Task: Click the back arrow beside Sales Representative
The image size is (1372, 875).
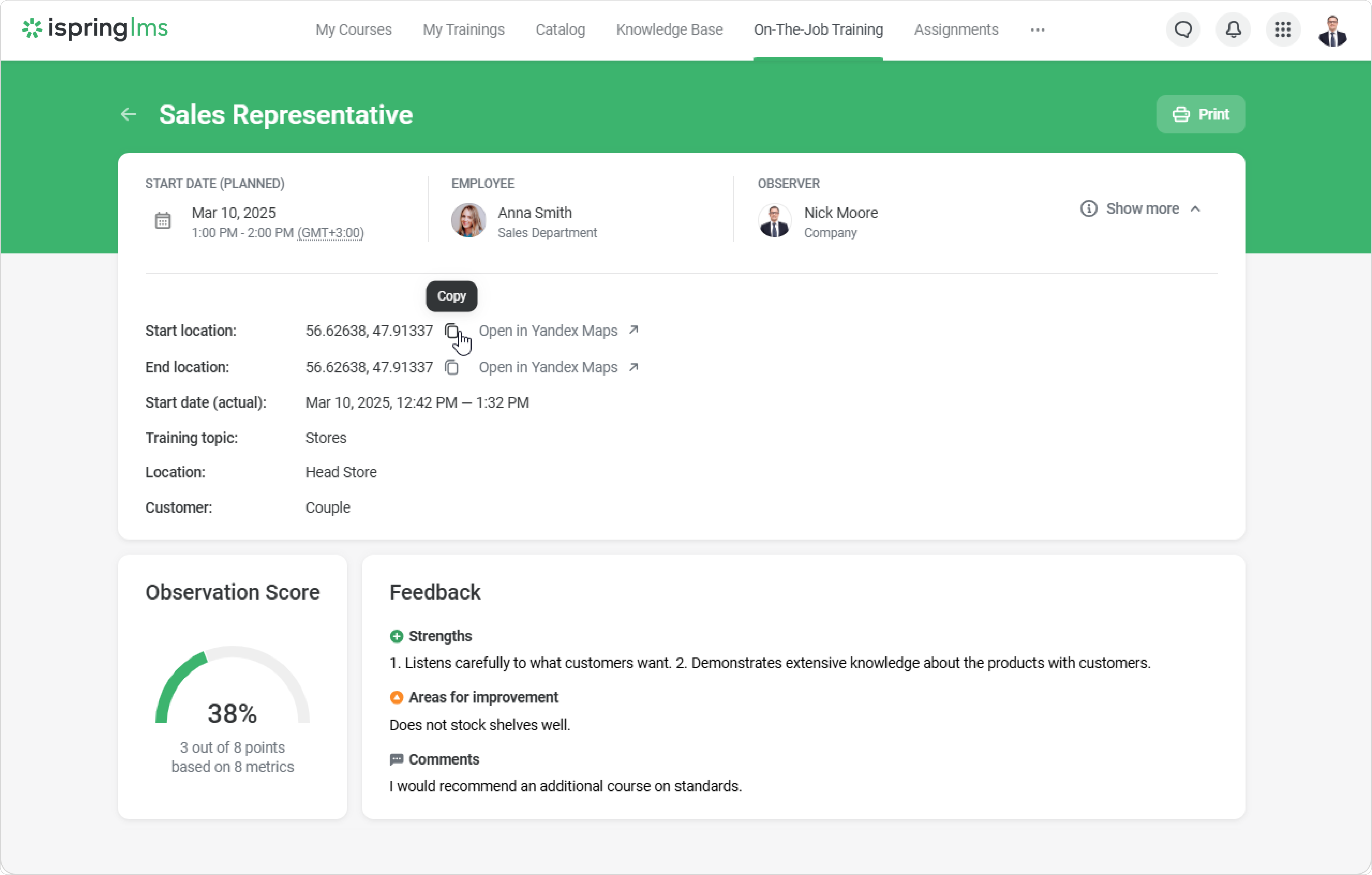Action: [x=129, y=114]
